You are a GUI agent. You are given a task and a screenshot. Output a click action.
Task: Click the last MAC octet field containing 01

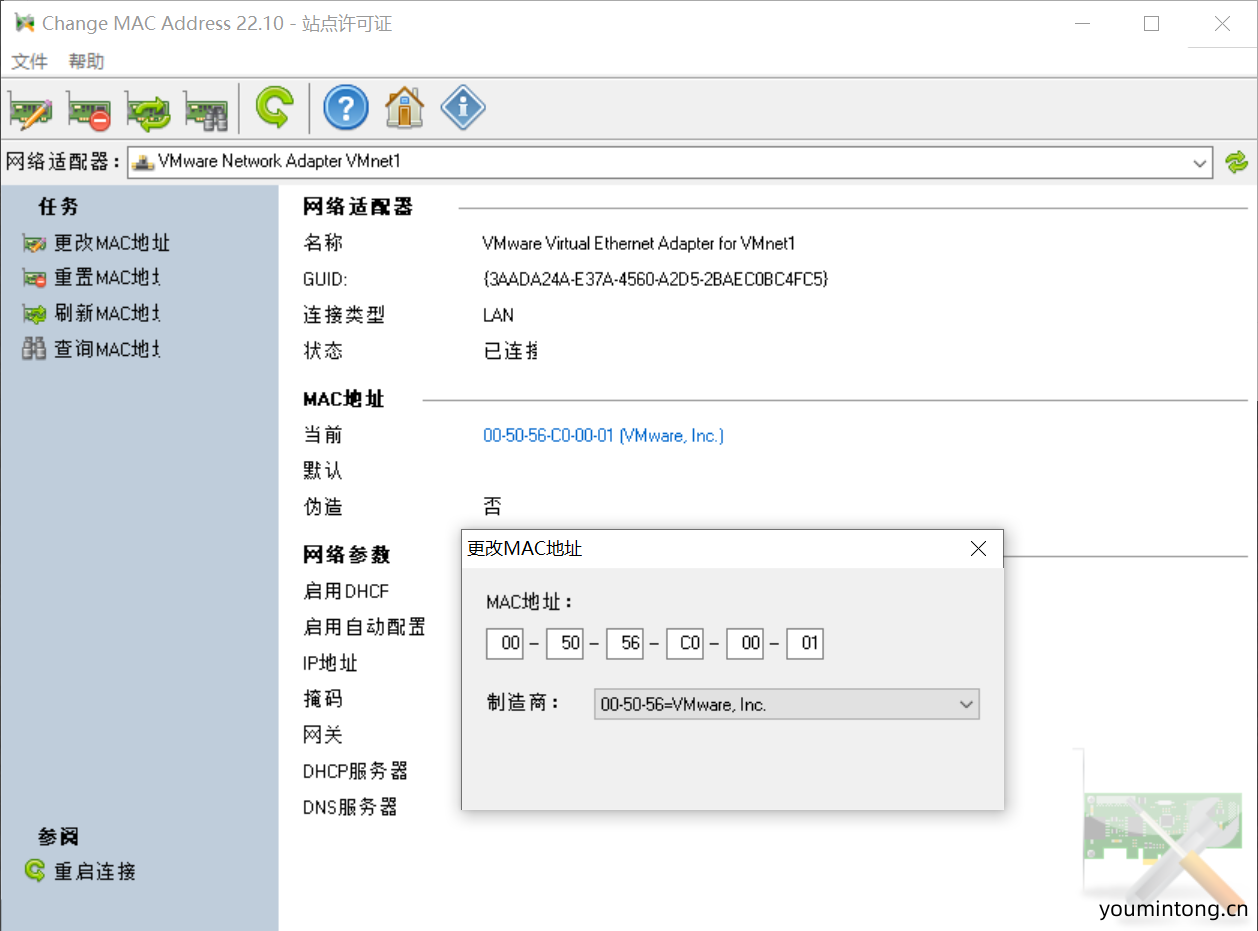[805, 643]
